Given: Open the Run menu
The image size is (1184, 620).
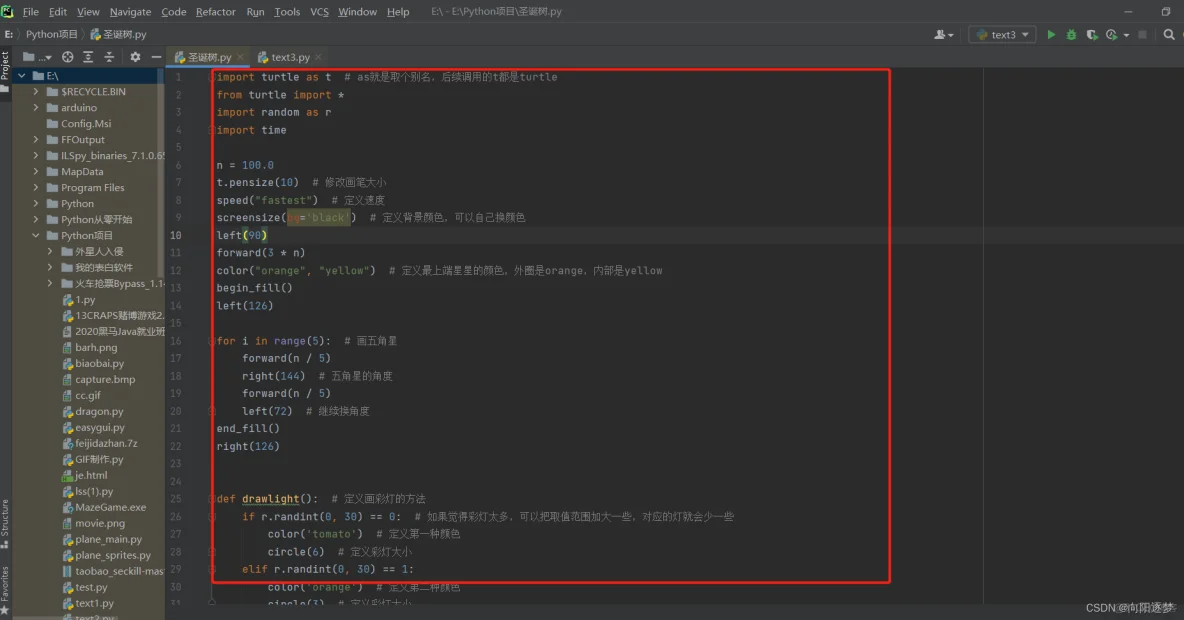Looking at the screenshot, I should point(255,12).
